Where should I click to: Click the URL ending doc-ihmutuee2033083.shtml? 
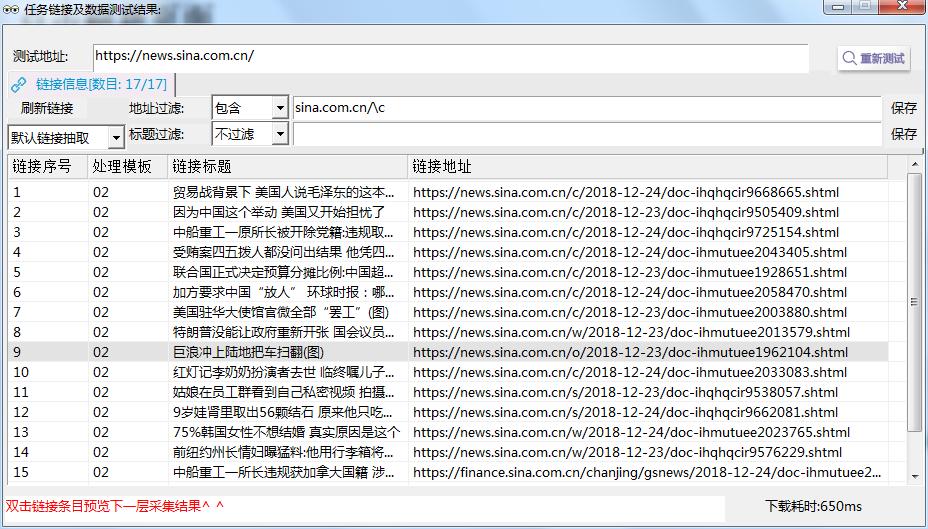click(x=630, y=373)
